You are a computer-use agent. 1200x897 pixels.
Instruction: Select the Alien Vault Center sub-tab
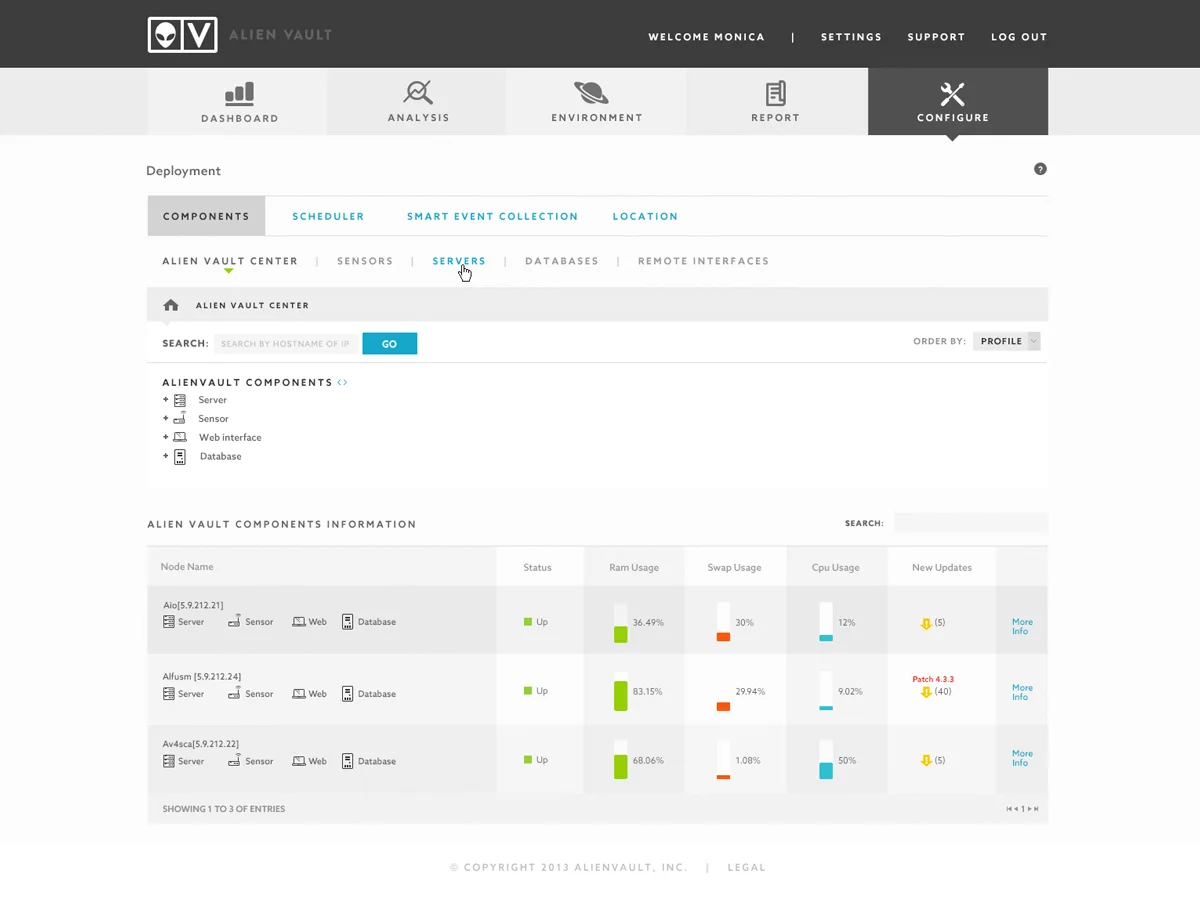pyautogui.click(x=230, y=261)
